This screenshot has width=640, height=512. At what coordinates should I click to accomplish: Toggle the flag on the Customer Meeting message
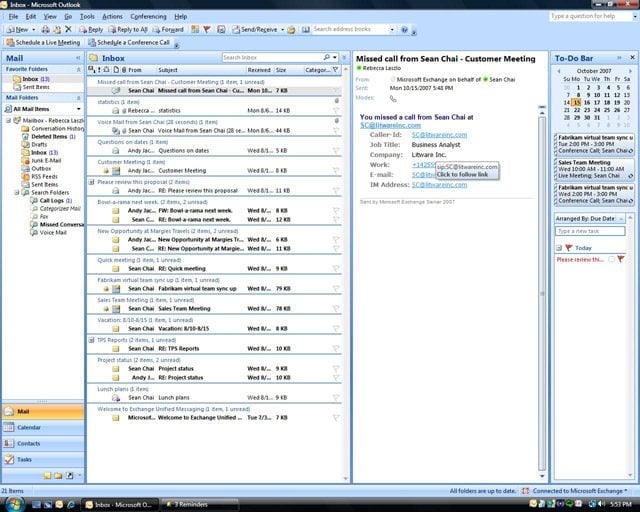(x=336, y=171)
